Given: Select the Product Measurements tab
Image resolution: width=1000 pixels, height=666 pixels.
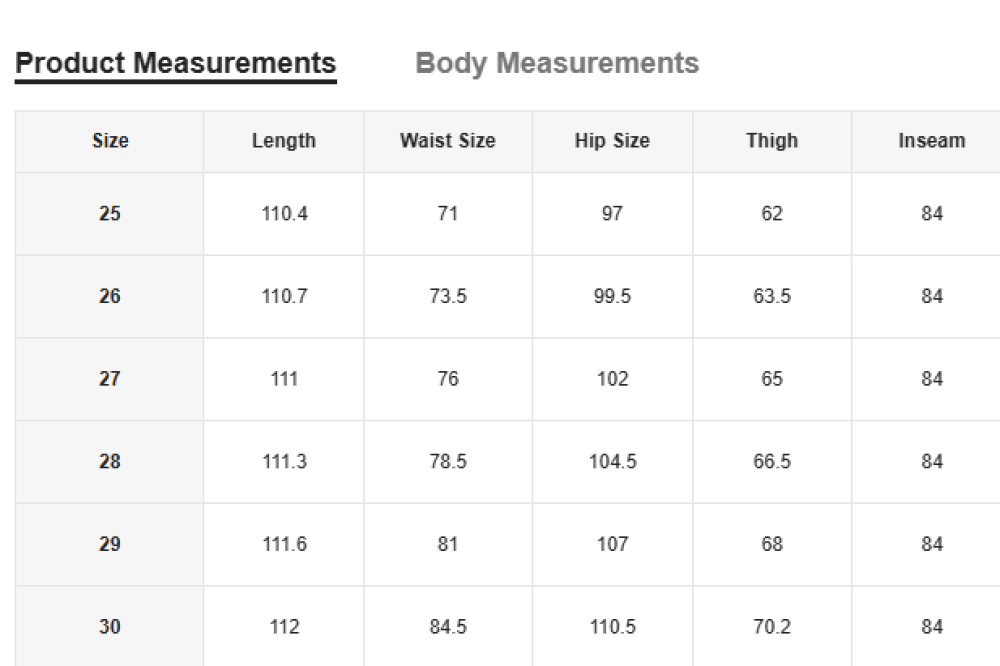Looking at the screenshot, I should [x=176, y=63].
